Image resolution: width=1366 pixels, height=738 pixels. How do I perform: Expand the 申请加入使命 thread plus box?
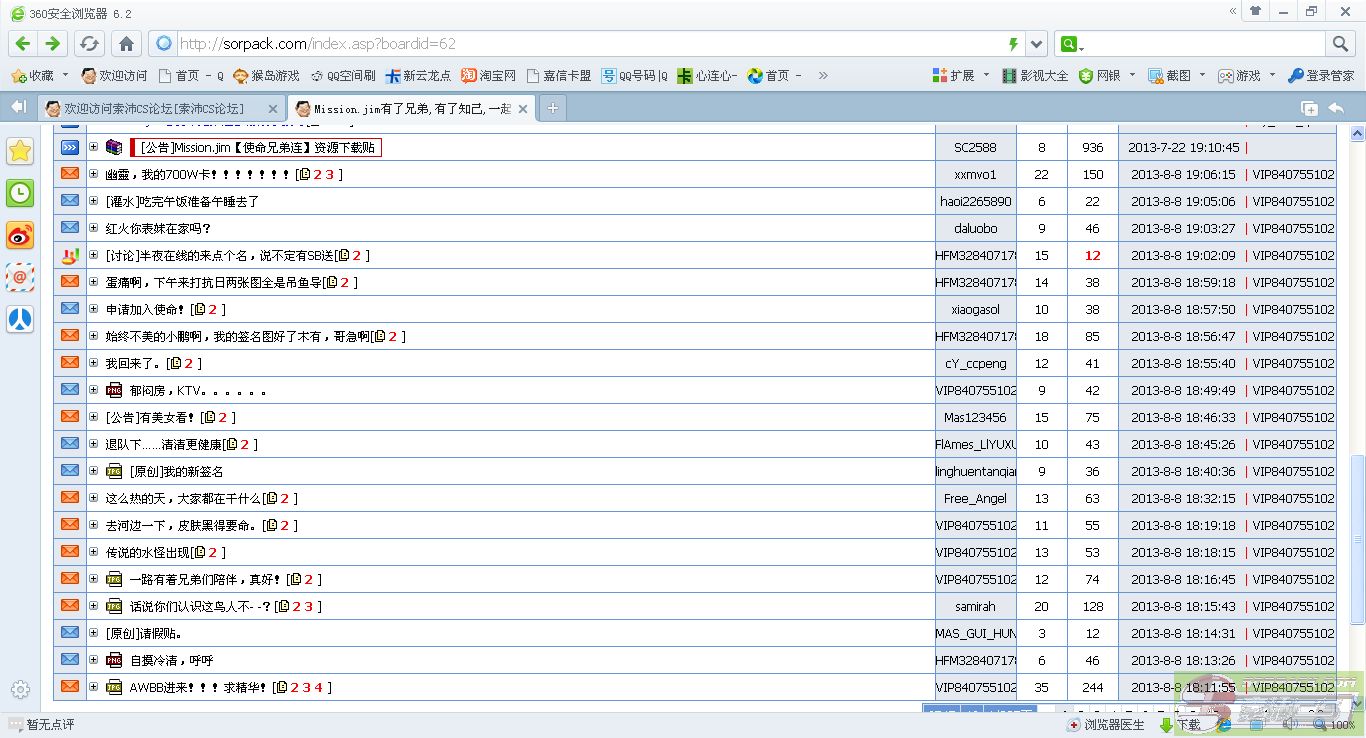(x=93, y=309)
